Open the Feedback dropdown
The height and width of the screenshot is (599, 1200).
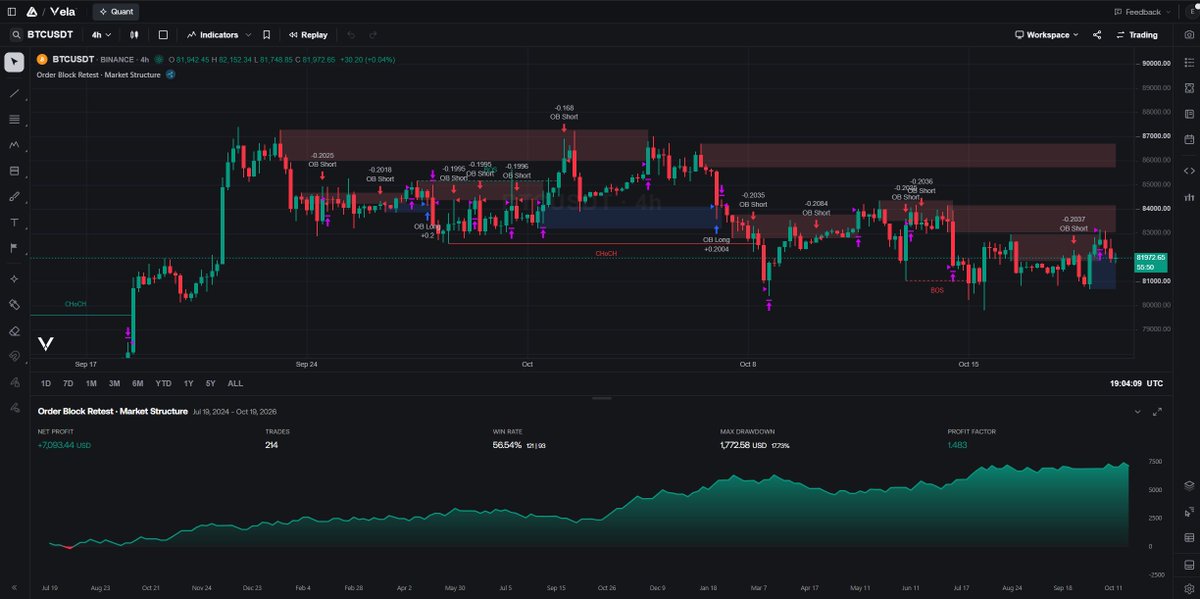(1142, 12)
